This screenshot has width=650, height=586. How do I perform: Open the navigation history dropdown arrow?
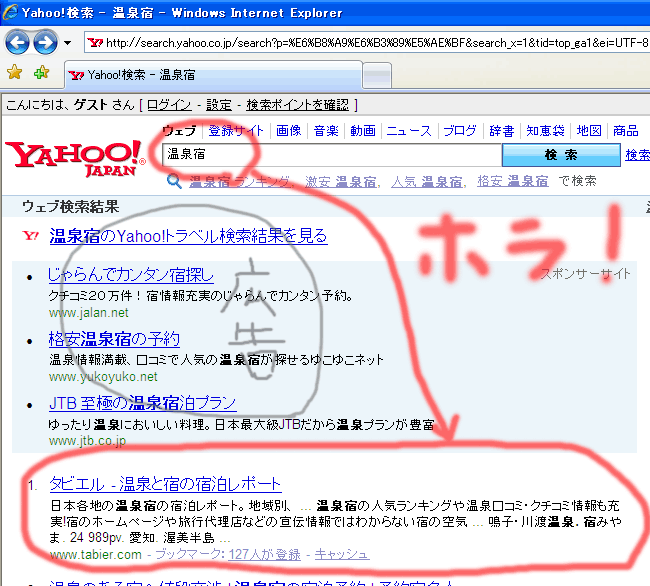(x=67, y=43)
